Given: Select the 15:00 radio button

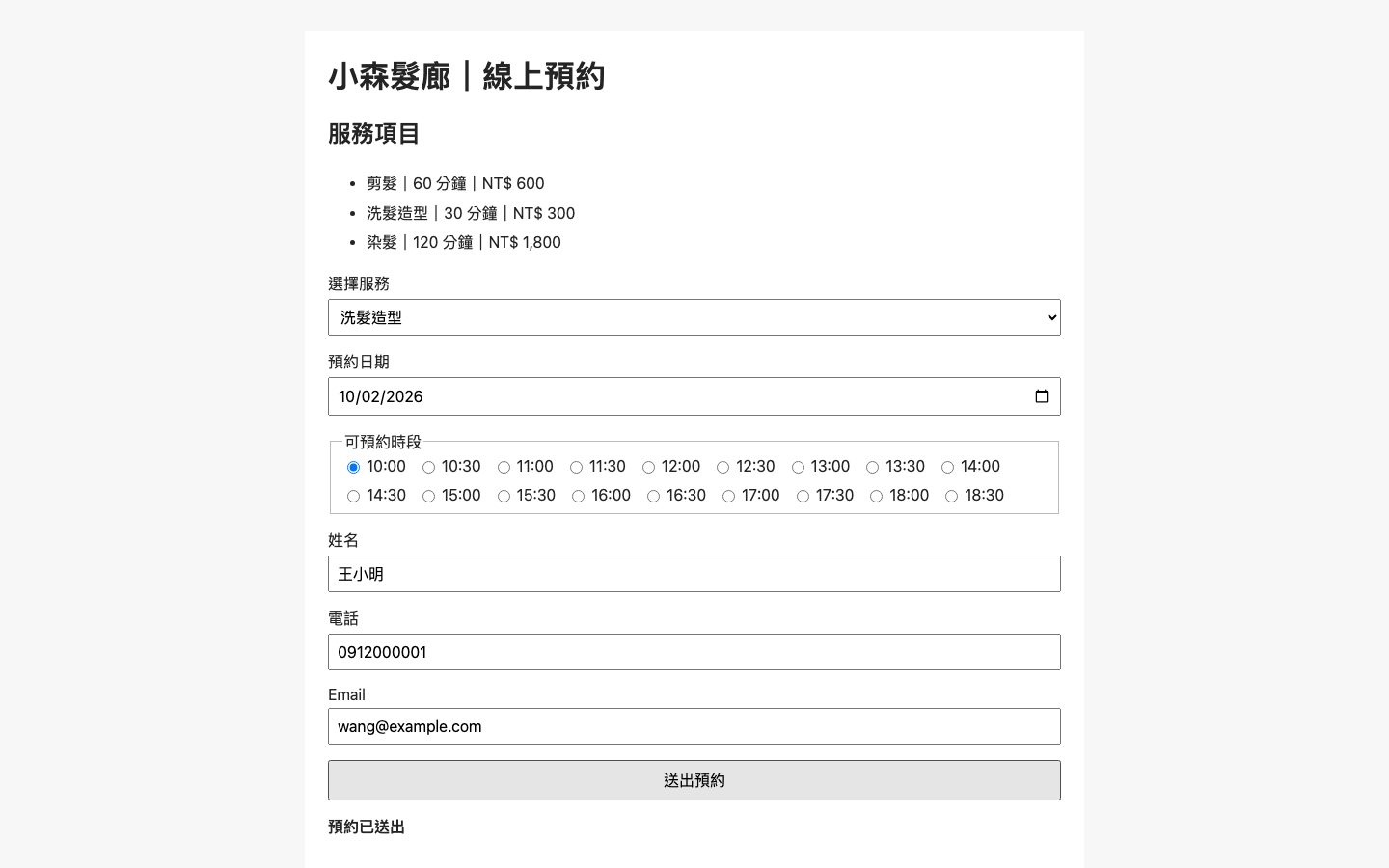Looking at the screenshot, I should [x=428, y=496].
